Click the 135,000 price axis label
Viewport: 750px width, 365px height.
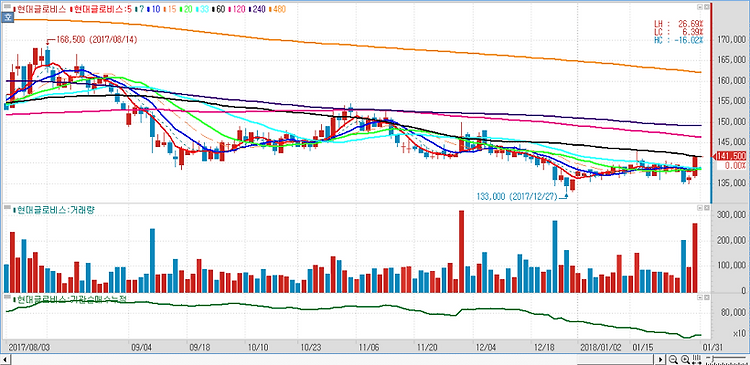pos(732,183)
